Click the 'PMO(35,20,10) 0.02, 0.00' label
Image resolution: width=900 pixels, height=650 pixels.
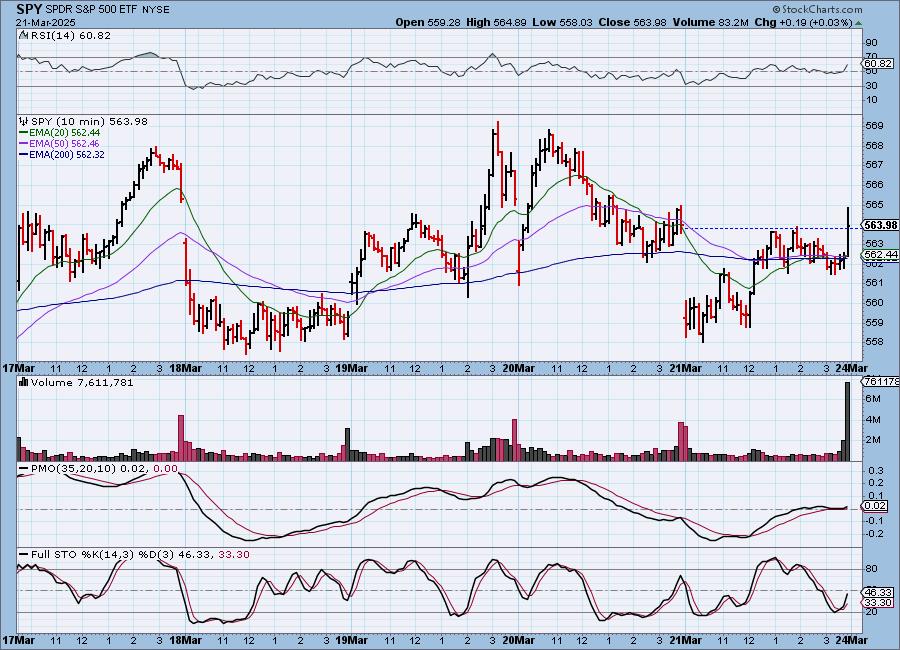pyautogui.click(x=104, y=469)
